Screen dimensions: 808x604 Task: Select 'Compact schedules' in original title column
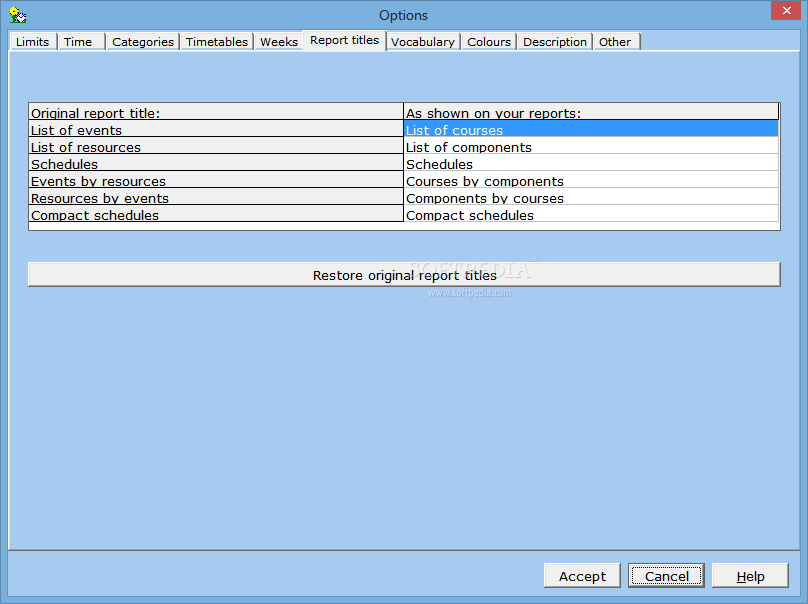point(216,214)
